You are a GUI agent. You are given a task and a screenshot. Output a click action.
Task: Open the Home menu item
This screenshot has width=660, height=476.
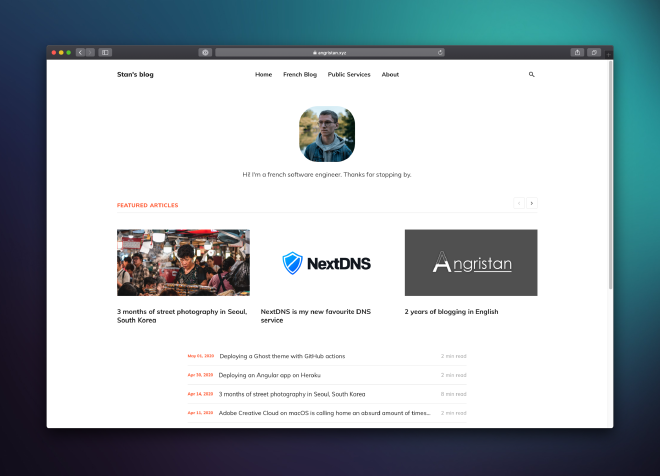(x=263, y=74)
